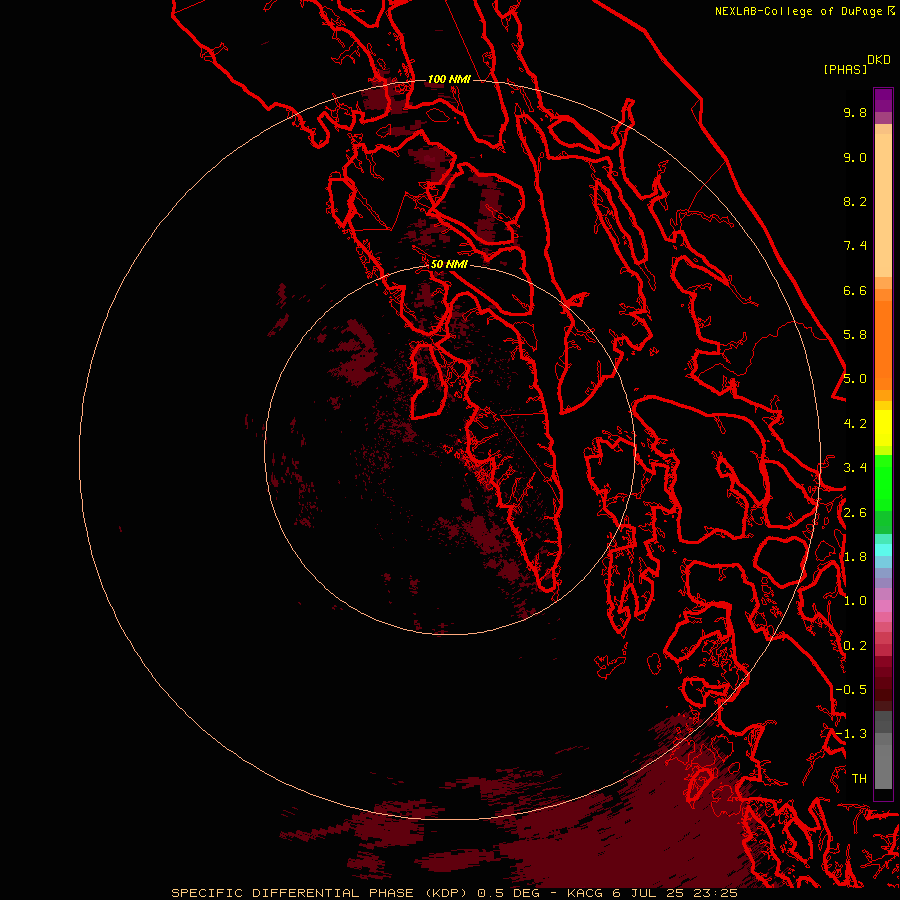Click the KACG station identifier in caption
Viewport: 900px width, 900px height.
(x=587, y=893)
